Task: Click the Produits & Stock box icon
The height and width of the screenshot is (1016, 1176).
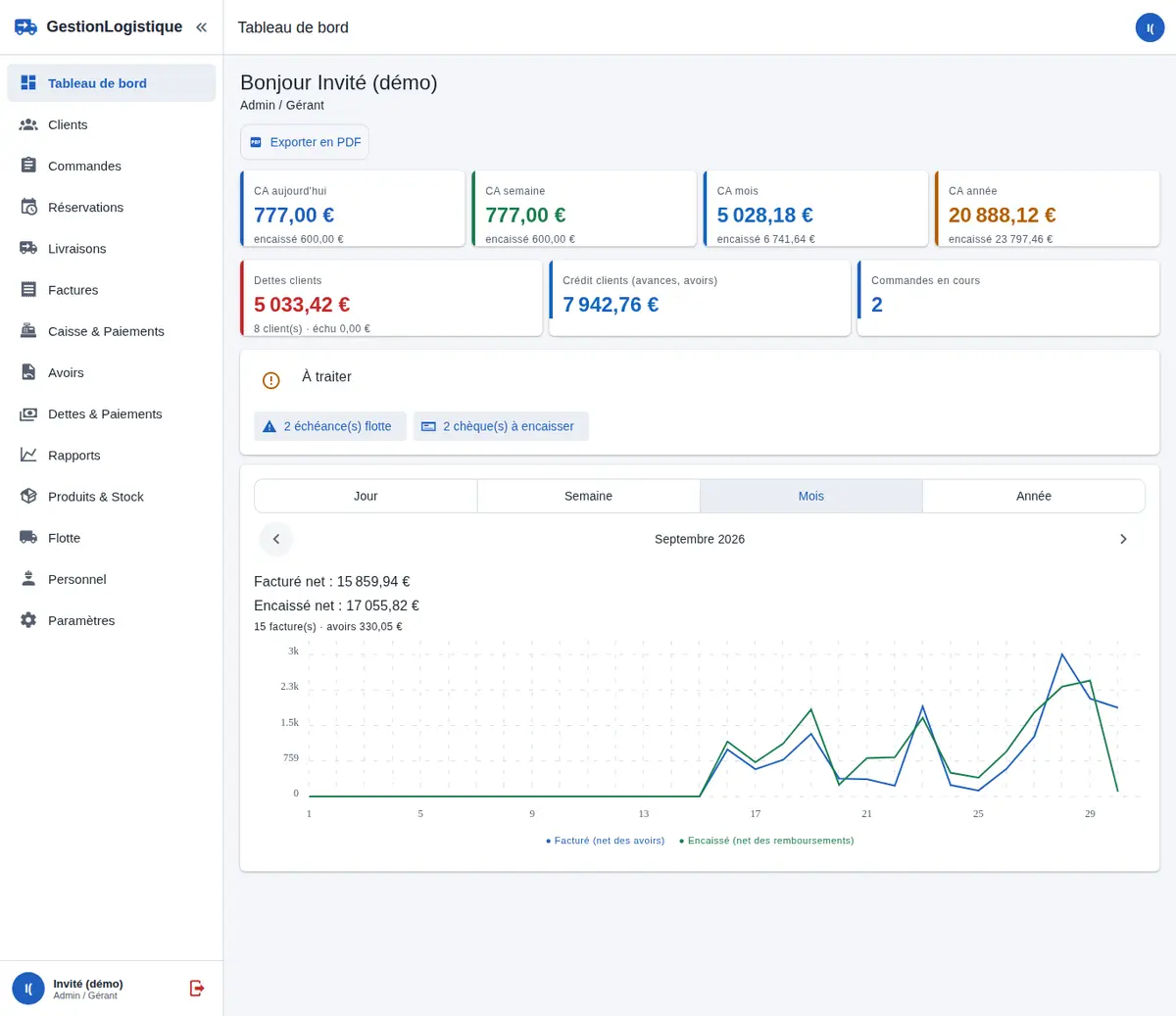Action: (28, 497)
